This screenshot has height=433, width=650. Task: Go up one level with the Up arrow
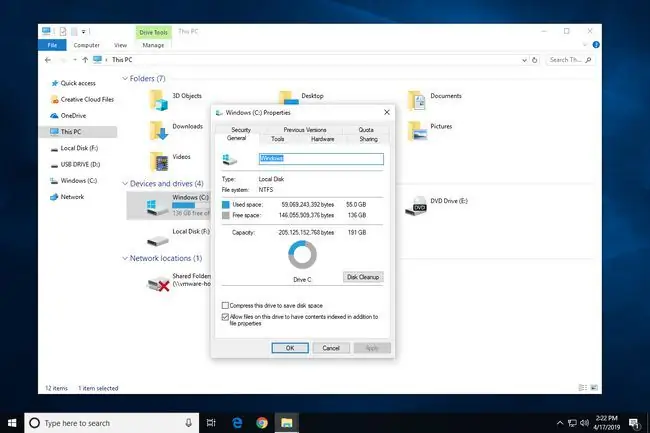coord(85,60)
